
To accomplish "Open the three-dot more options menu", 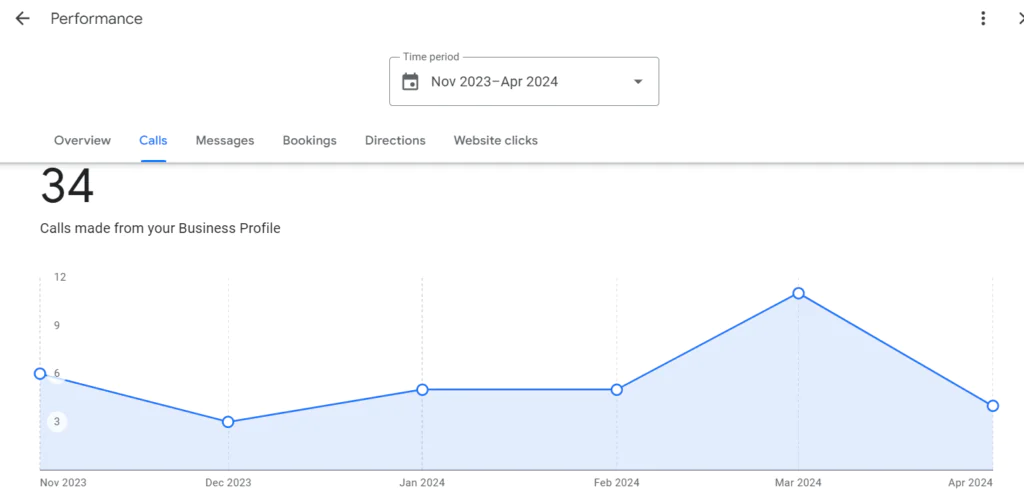I will click(983, 19).
